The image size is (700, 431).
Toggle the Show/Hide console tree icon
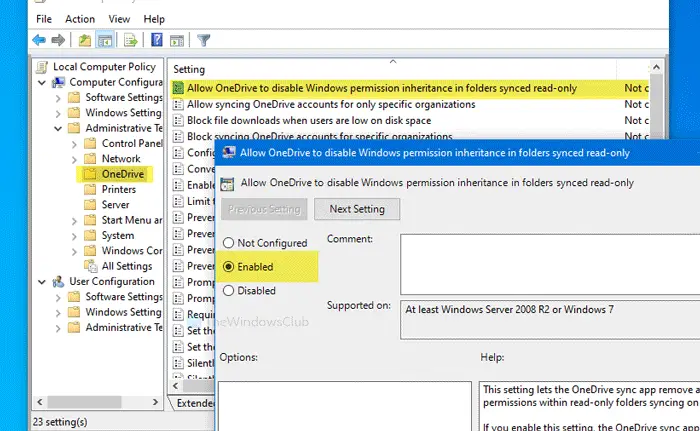click(x=105, y=41)
